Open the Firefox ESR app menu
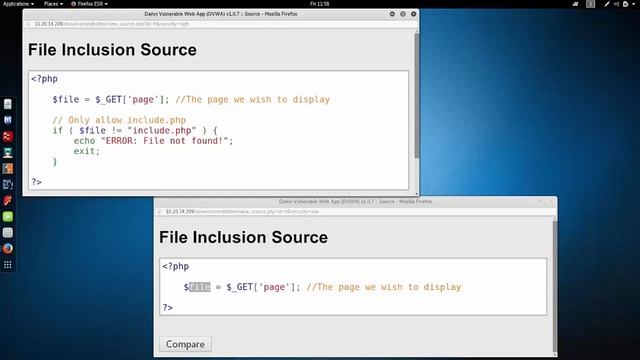 [x=89, y=4]
